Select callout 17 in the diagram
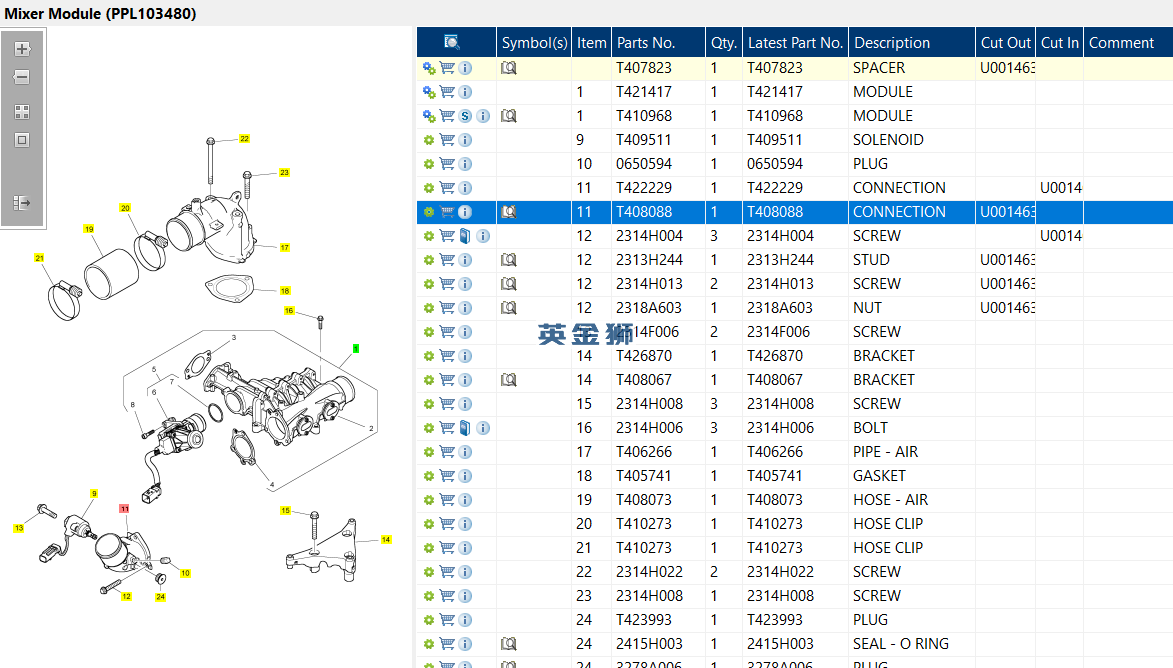This screenshot has width=1173, height=668. click(x=284, y=248)
